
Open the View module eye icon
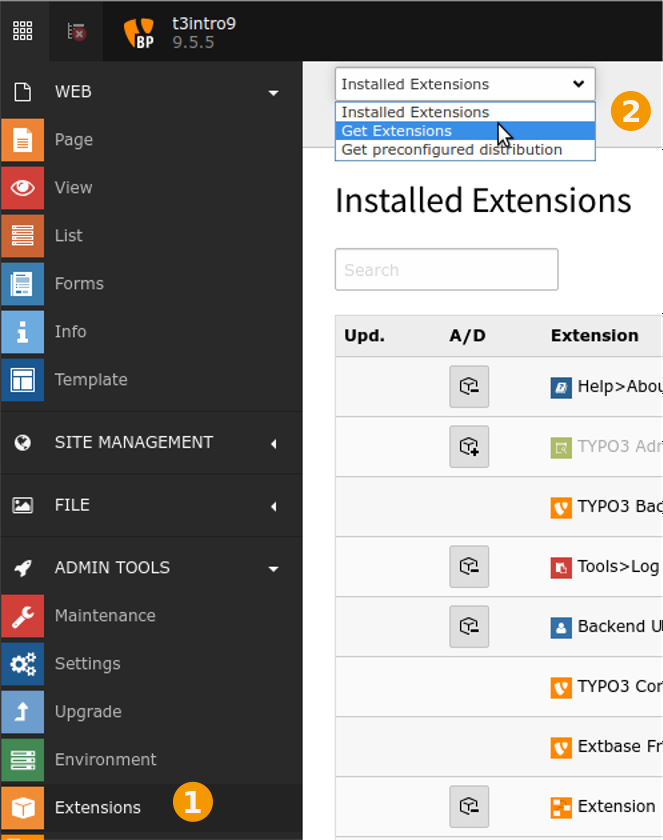22,188
